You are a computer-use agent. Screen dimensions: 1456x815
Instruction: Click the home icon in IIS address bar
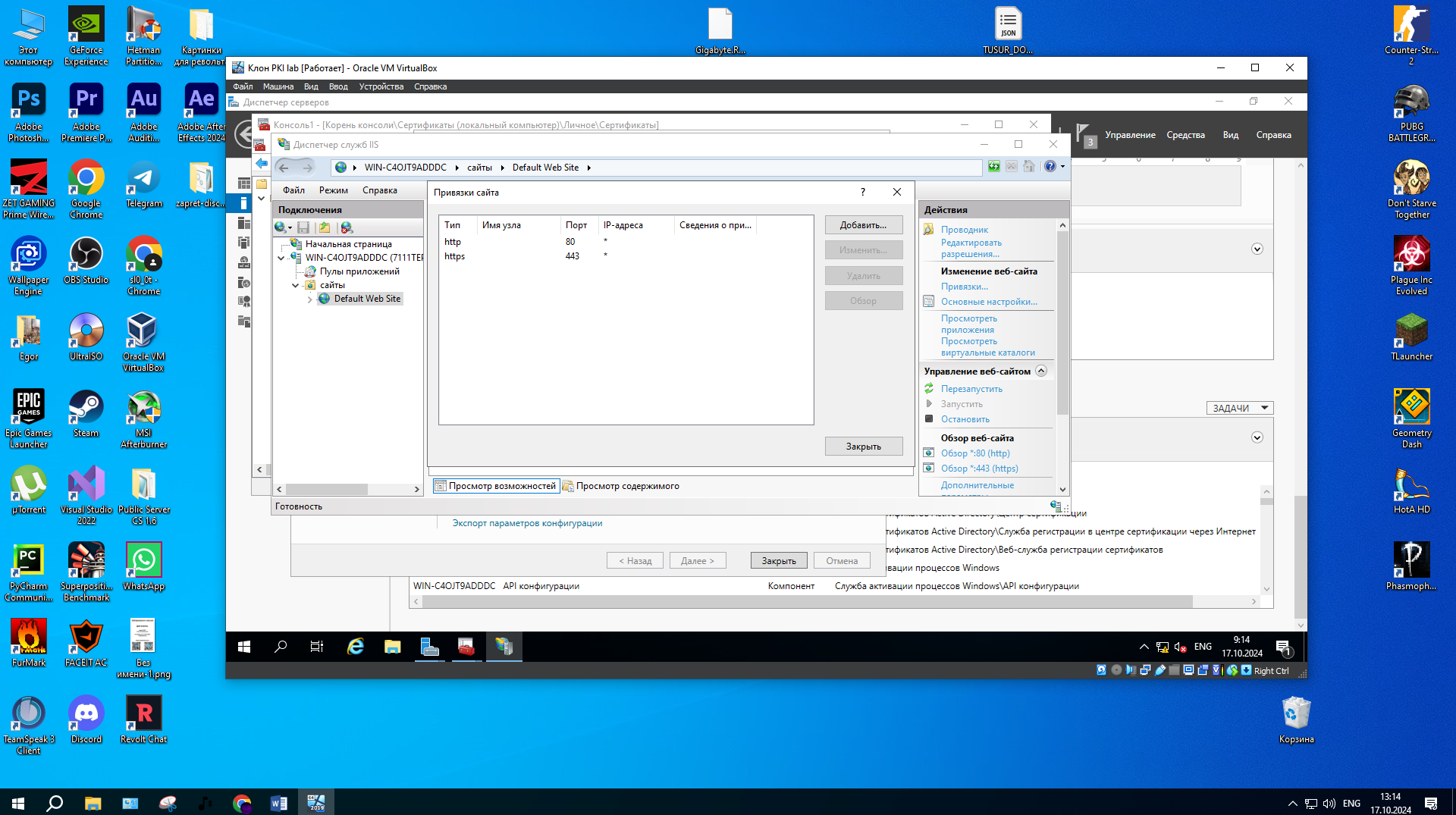(x=1029, y=167)
